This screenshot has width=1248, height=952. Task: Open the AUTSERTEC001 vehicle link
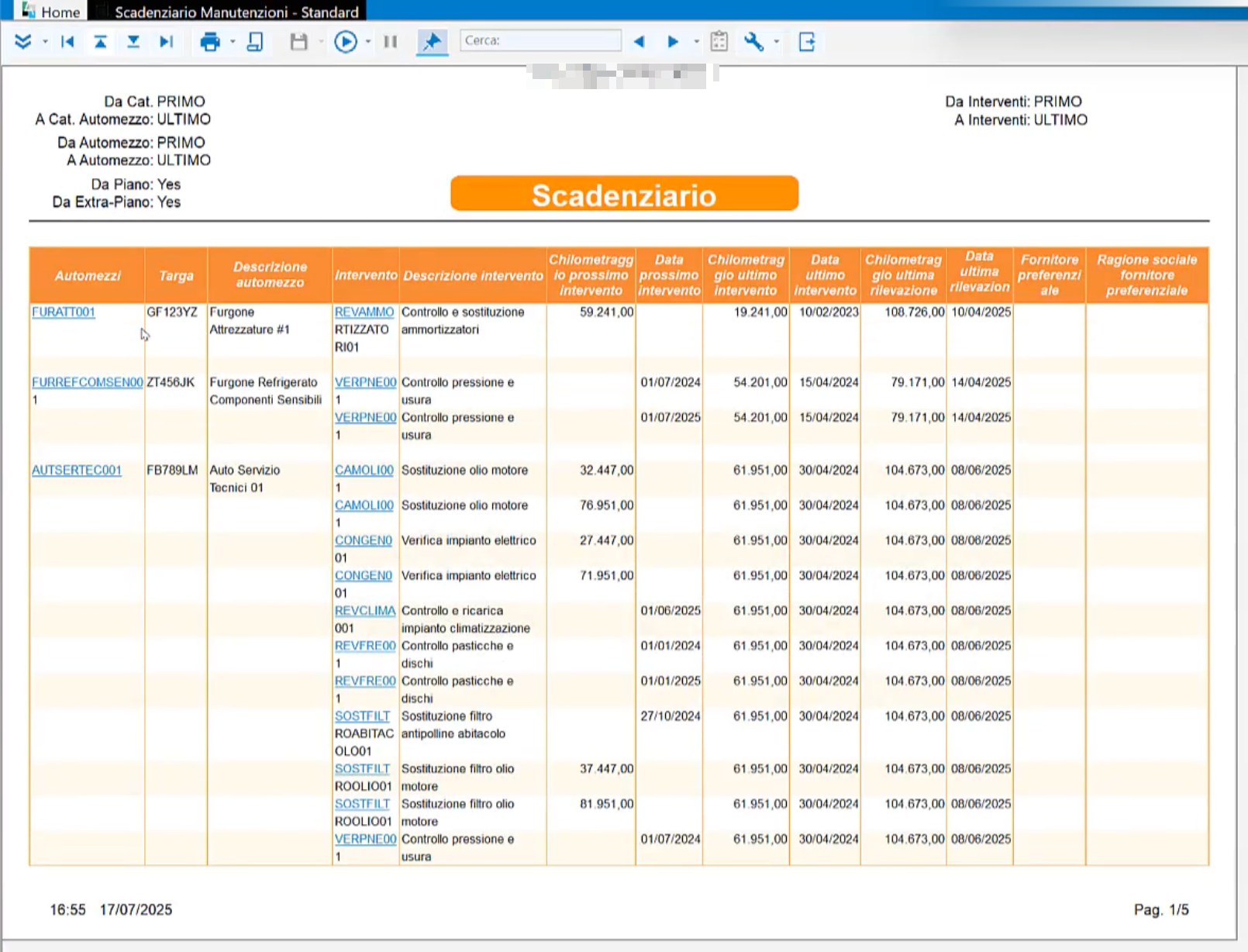pos(77,470)
